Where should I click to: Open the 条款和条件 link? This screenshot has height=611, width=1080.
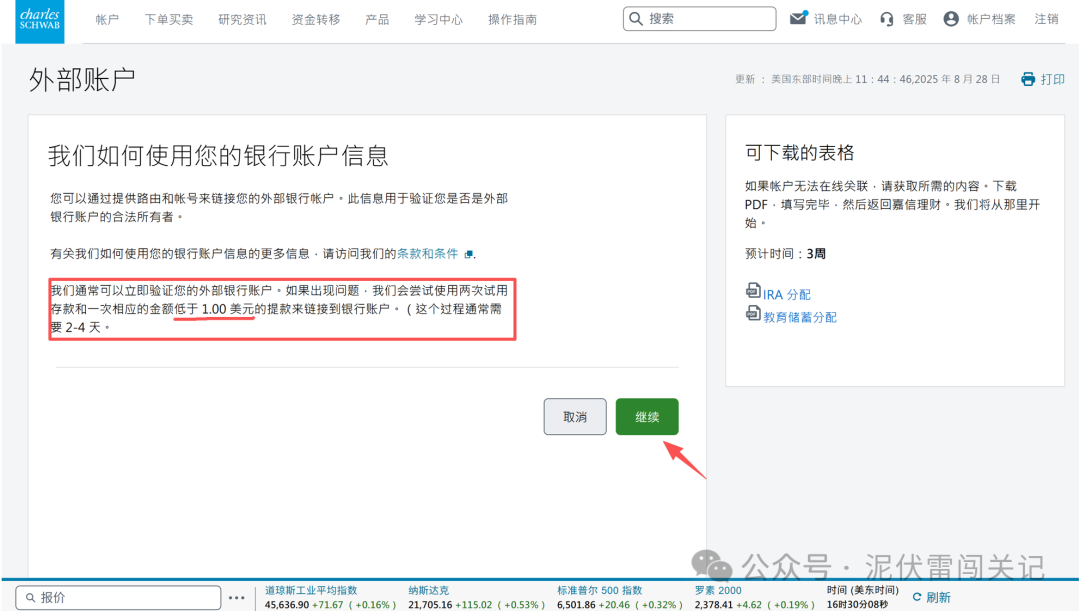429,253
